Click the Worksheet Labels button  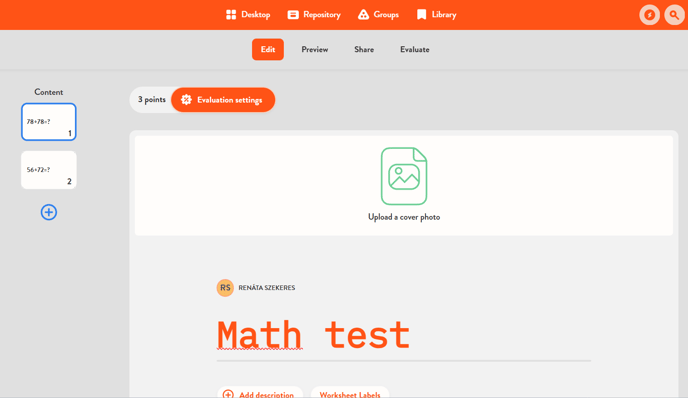click(350, 394)
